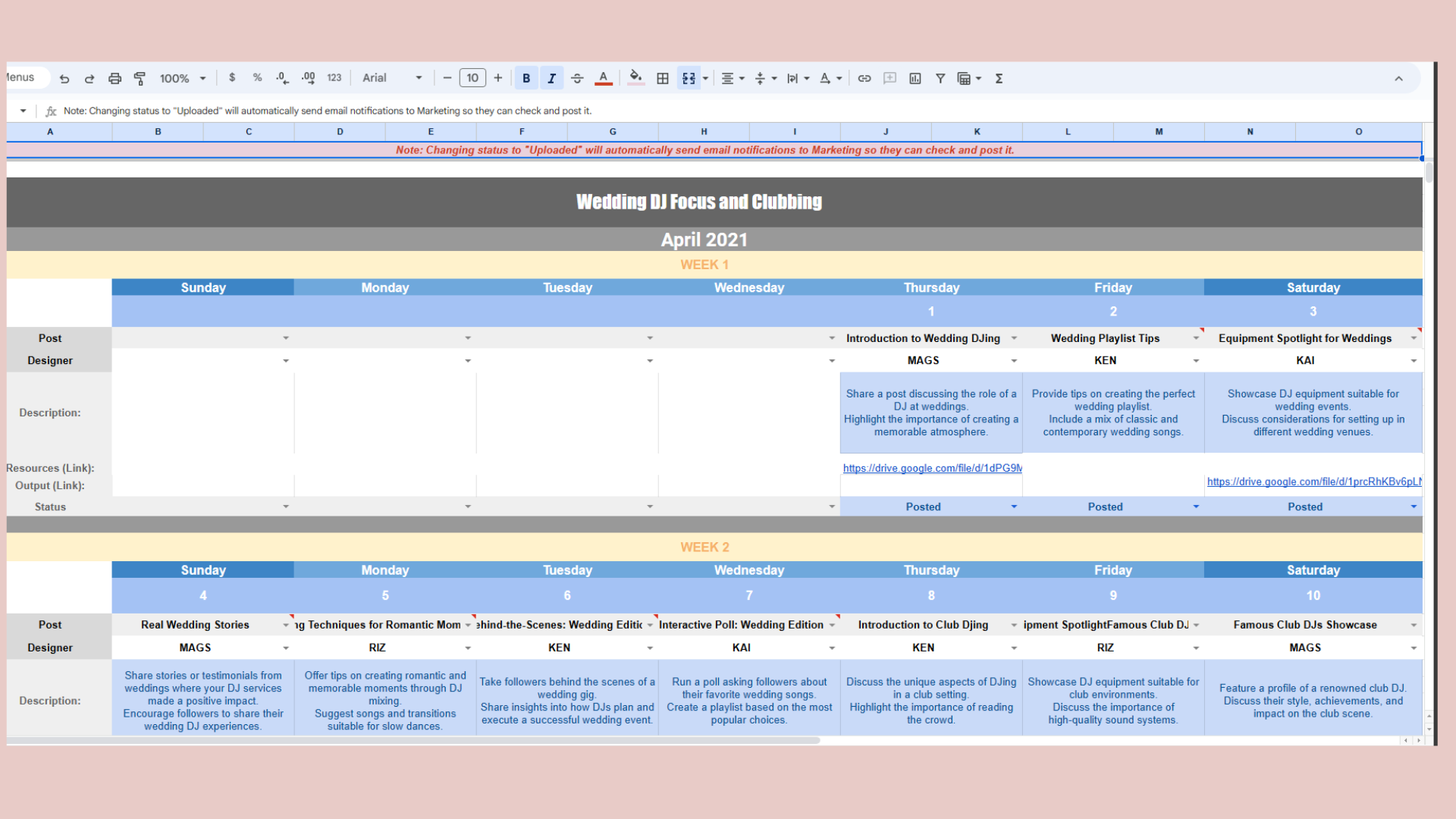Open the Saturday output drive link
The width and height of the screenshot is (1456, 819).
(x=1313, y=482)
